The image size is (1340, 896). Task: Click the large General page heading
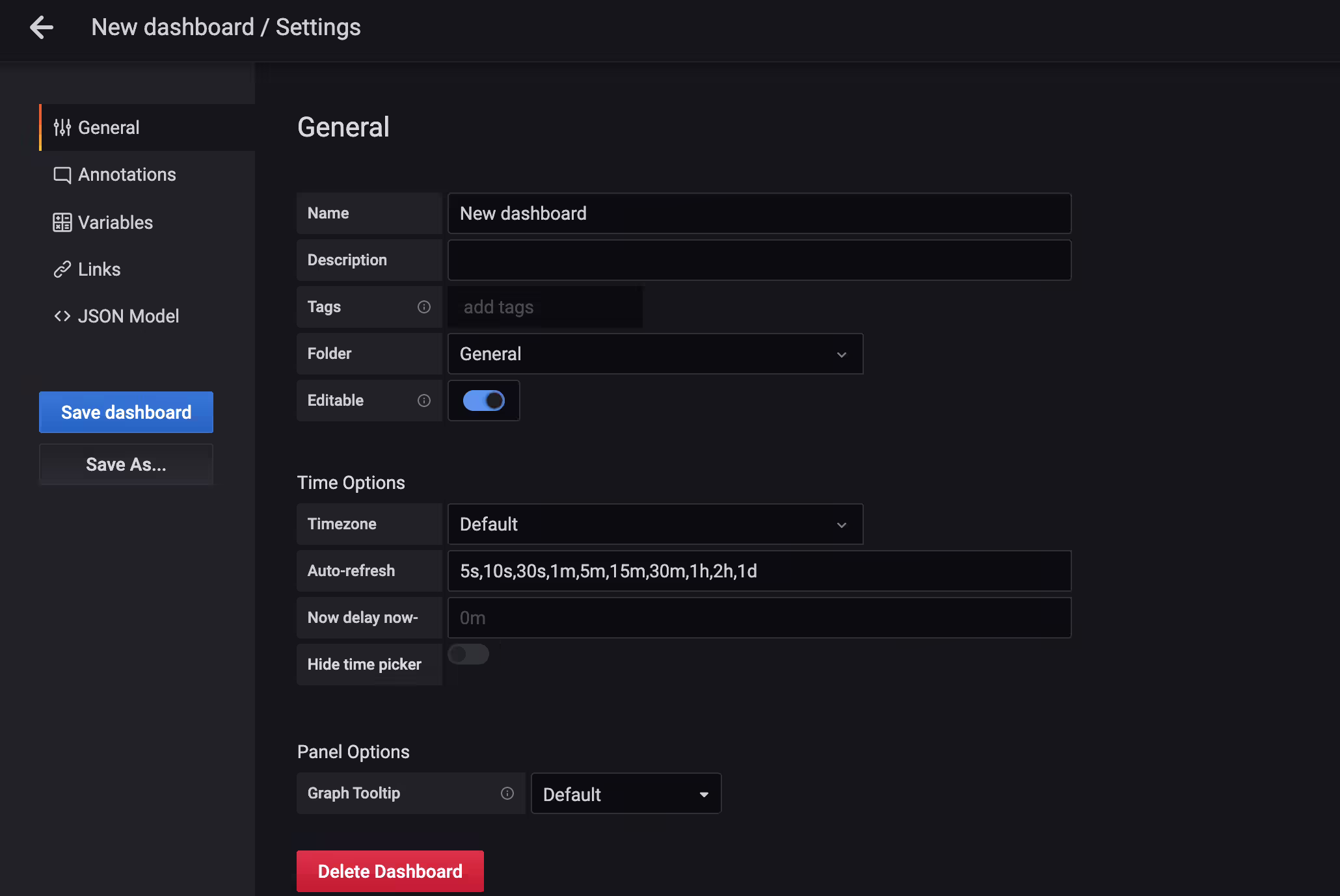pyautogui.click(x=343, y=127)
